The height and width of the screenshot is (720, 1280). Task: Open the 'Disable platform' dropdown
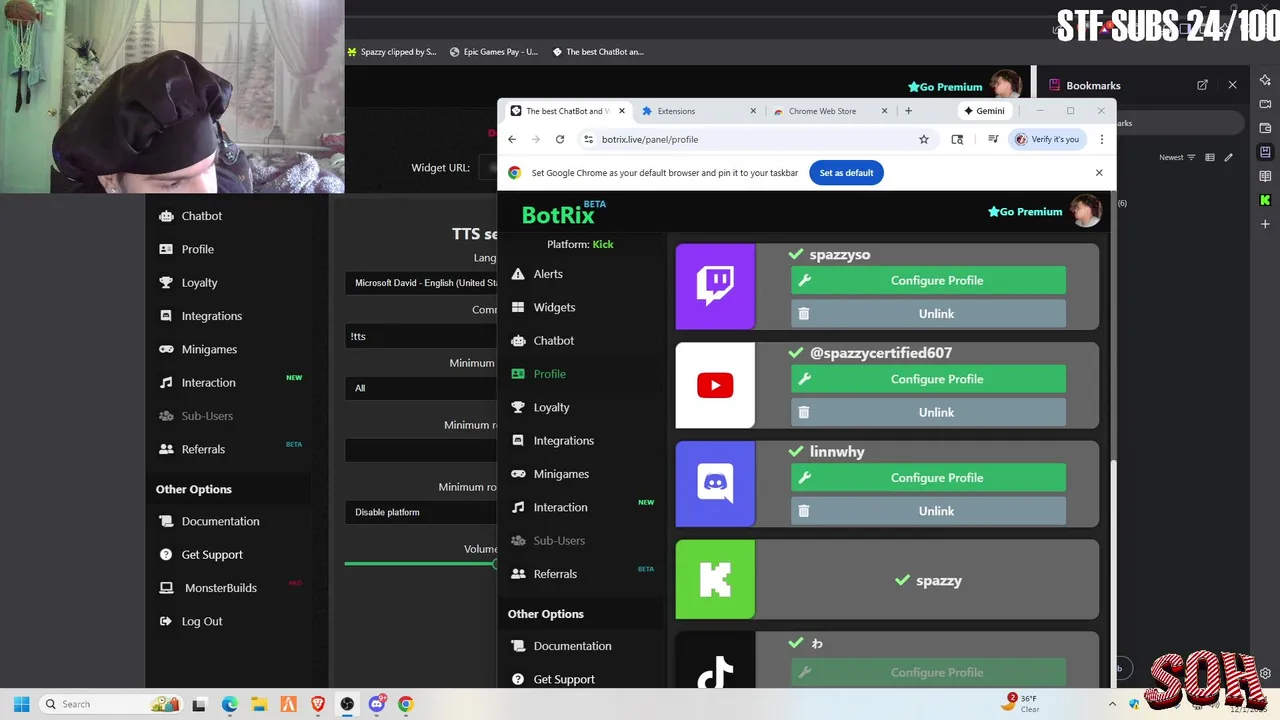tap(421, 512)
